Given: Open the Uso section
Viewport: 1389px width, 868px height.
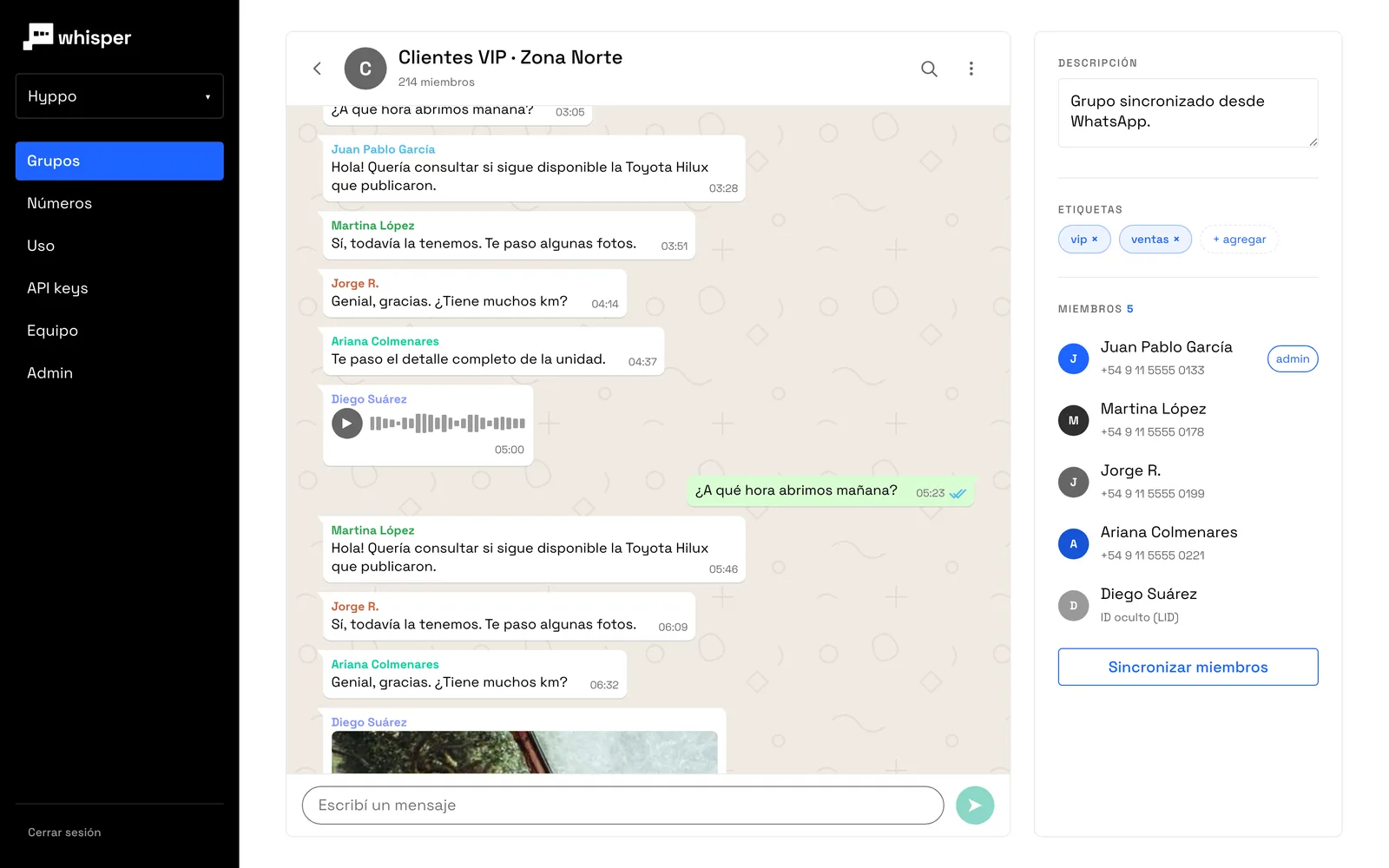Looking at the screenshot, I should click(120, 246).
